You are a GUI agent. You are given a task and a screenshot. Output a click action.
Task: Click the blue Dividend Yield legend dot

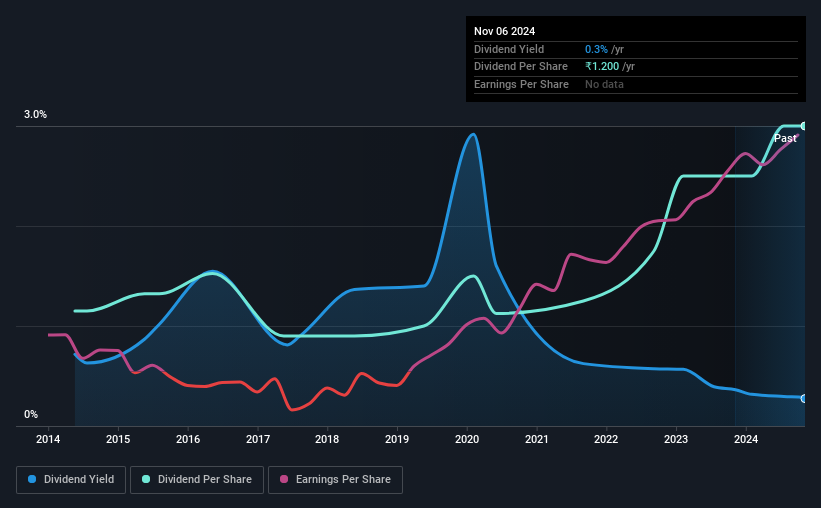[x=32, y=479]
